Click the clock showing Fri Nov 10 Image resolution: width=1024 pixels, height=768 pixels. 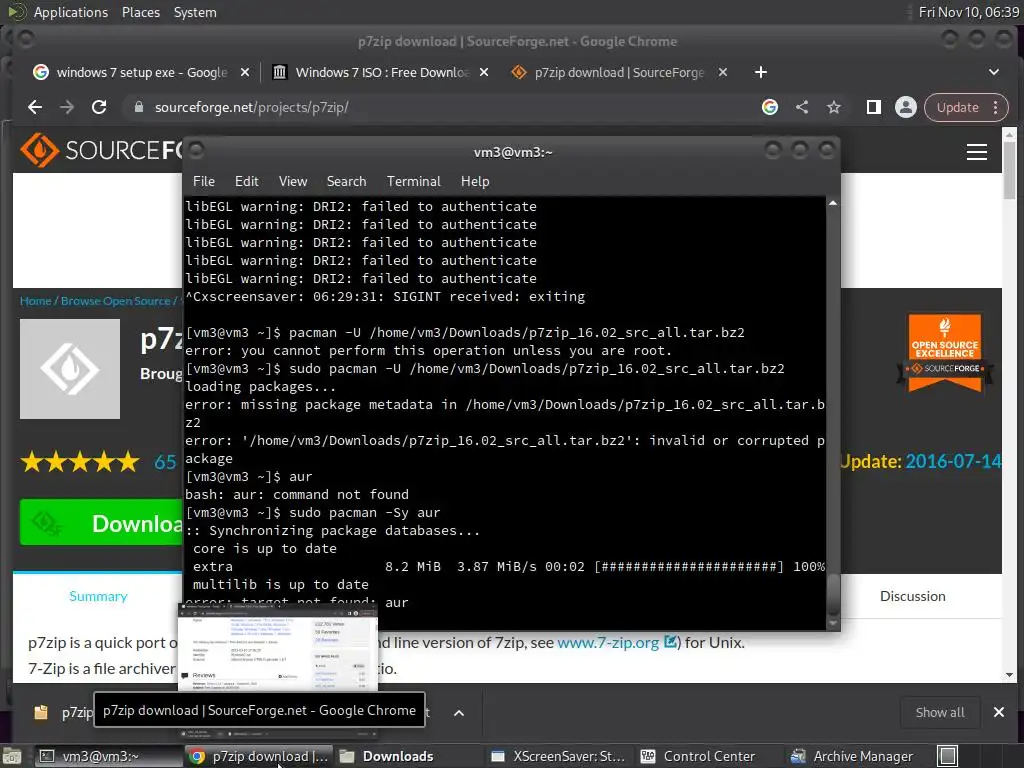[x=968, y=12]
